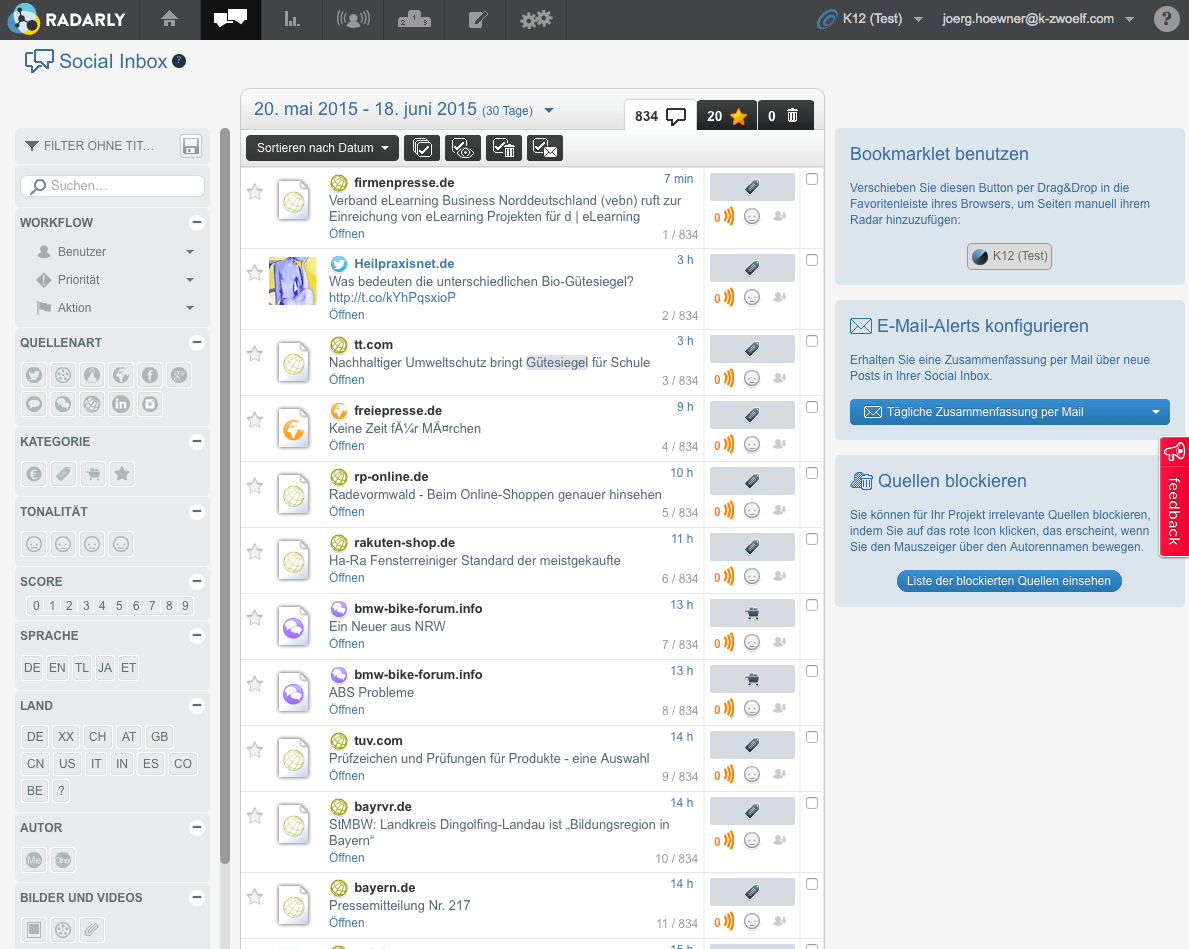Open the date range dropdown
The width and height of the screenshot is (1189, 949).
[x=549, y=111]
